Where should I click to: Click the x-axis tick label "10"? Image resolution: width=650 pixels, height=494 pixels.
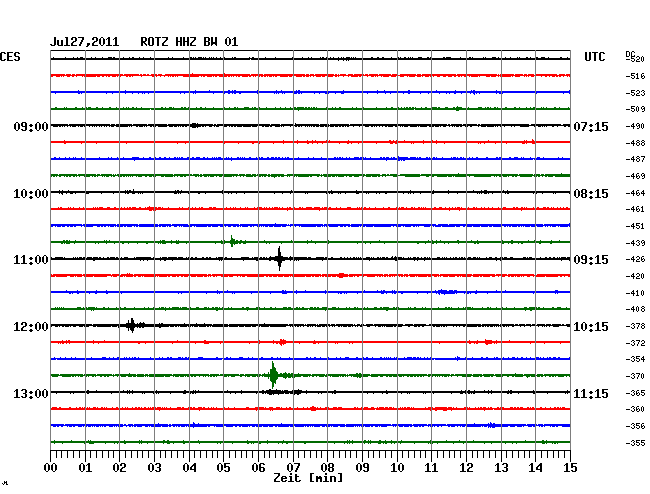pyautogui.click(x=397, y=468)
